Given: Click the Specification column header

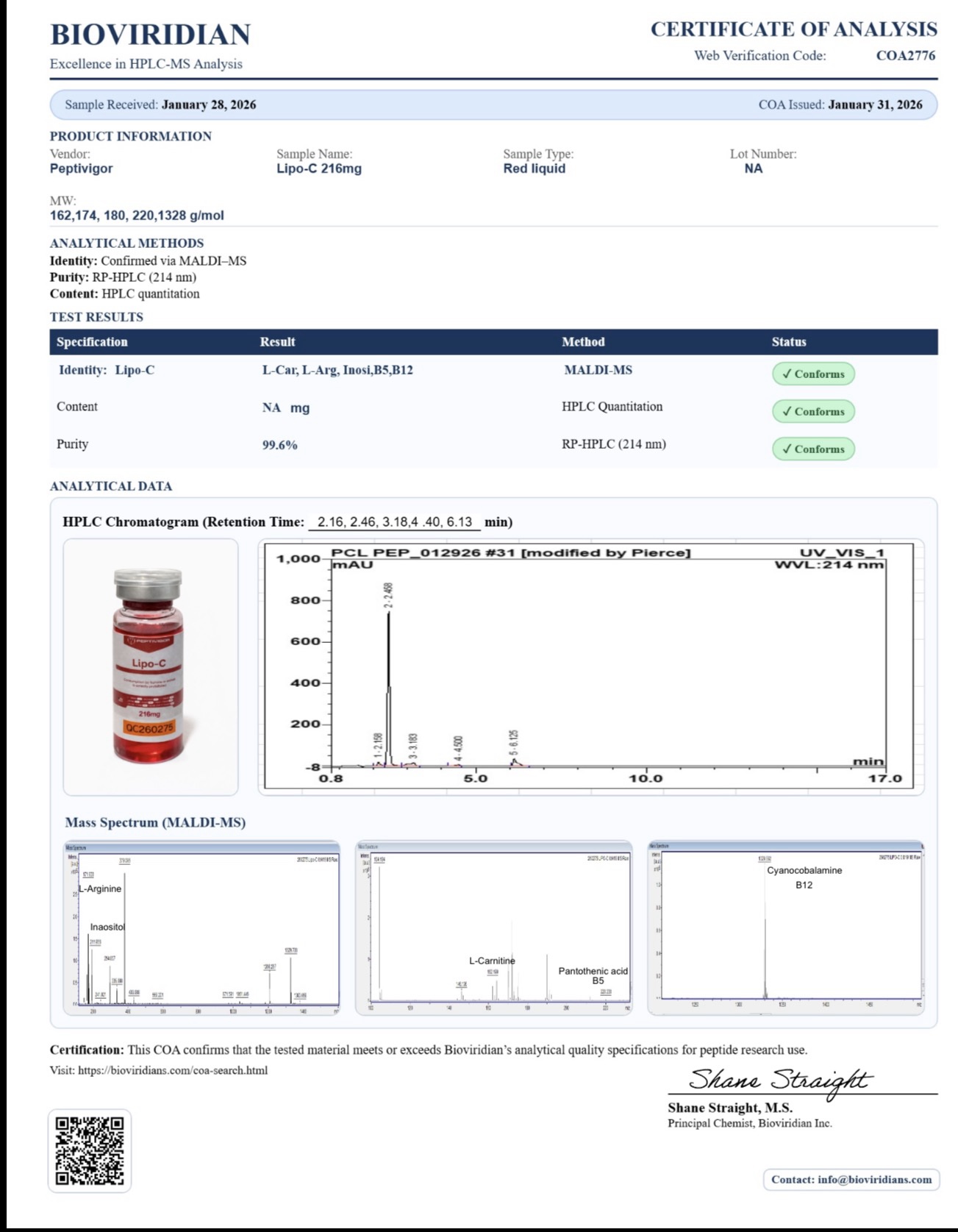Looking at the screenshot, I should (92, 342).
